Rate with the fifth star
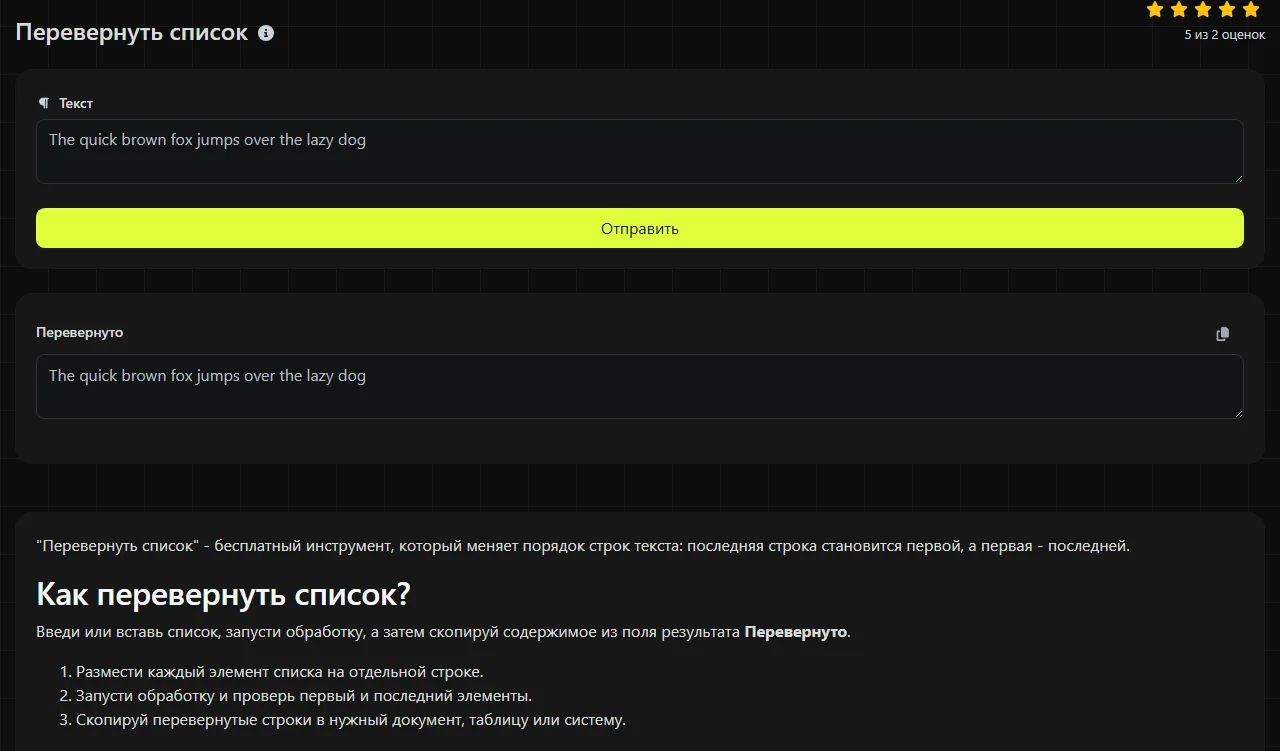 (1251, 10)
